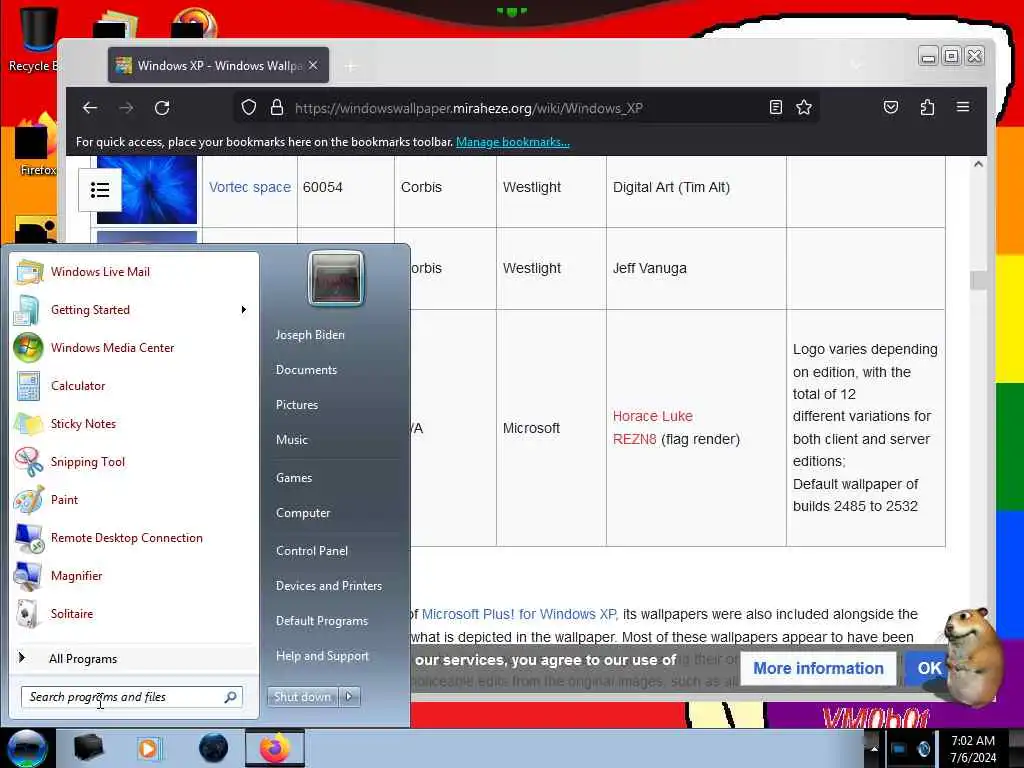Close the Windows XP tab
The height and width of the screenshot is (768, 1024).
click(x=313, y=65)
